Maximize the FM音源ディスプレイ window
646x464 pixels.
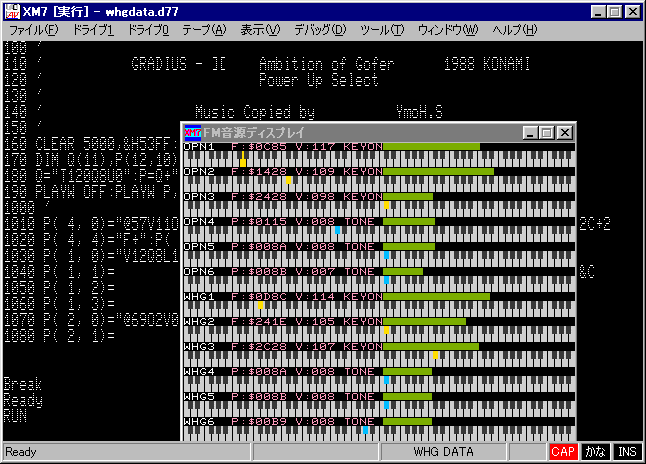[547, 133]
